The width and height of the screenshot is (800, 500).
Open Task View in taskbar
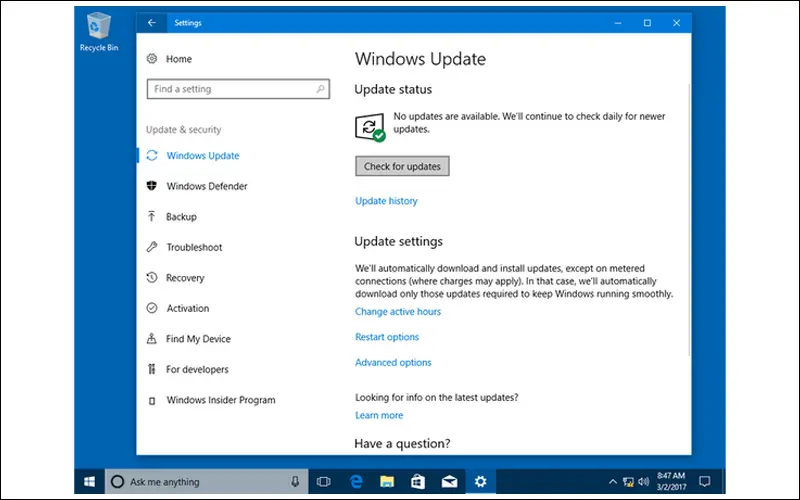pyautogui.click(x=323, y=482)
